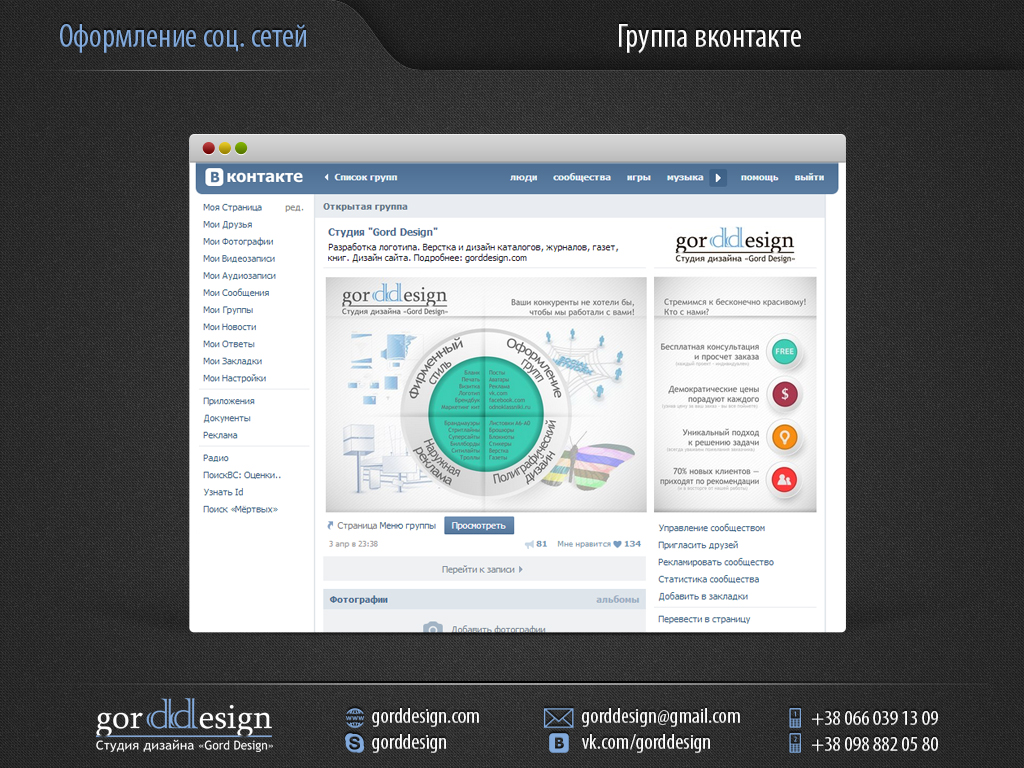Click the post timestamp 3 апр в 23:38
Screen dimensions: 1024x768
pos(353,544)
